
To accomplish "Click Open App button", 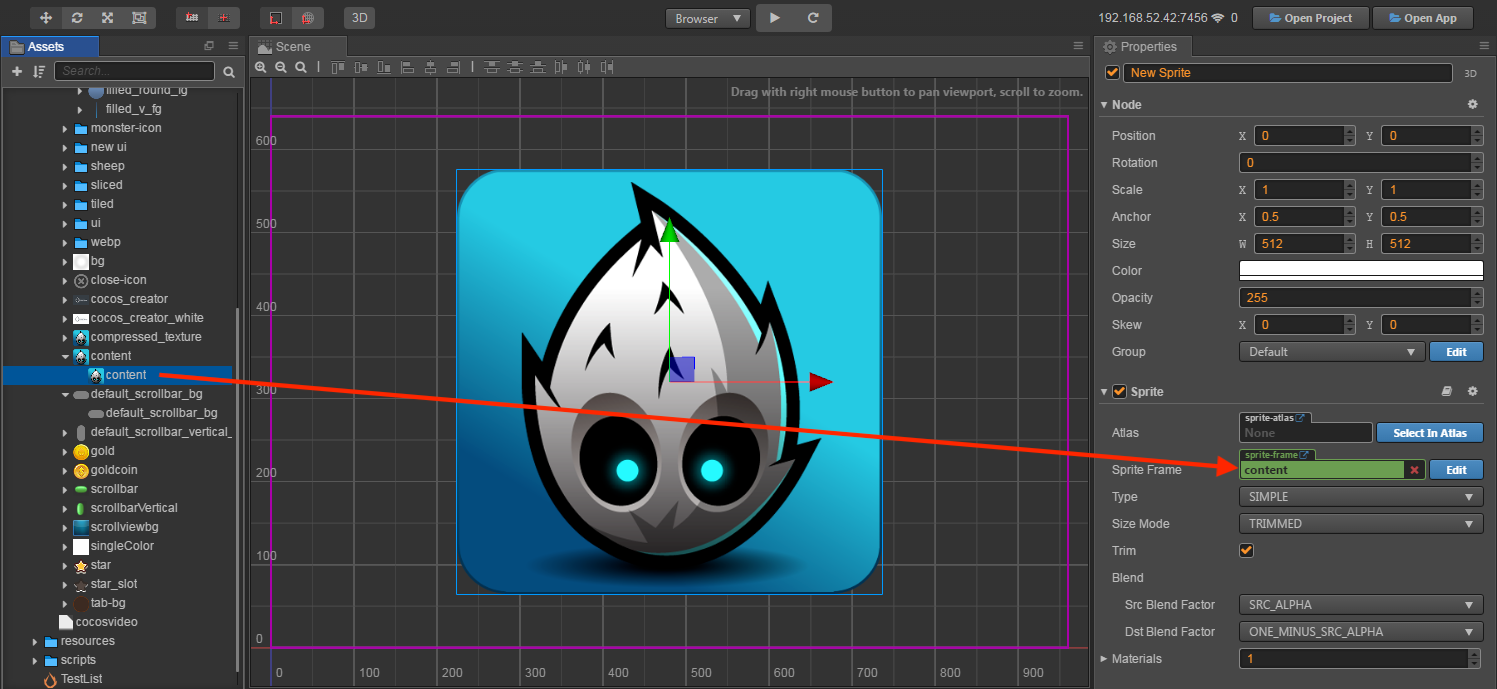I will 1422,18.
